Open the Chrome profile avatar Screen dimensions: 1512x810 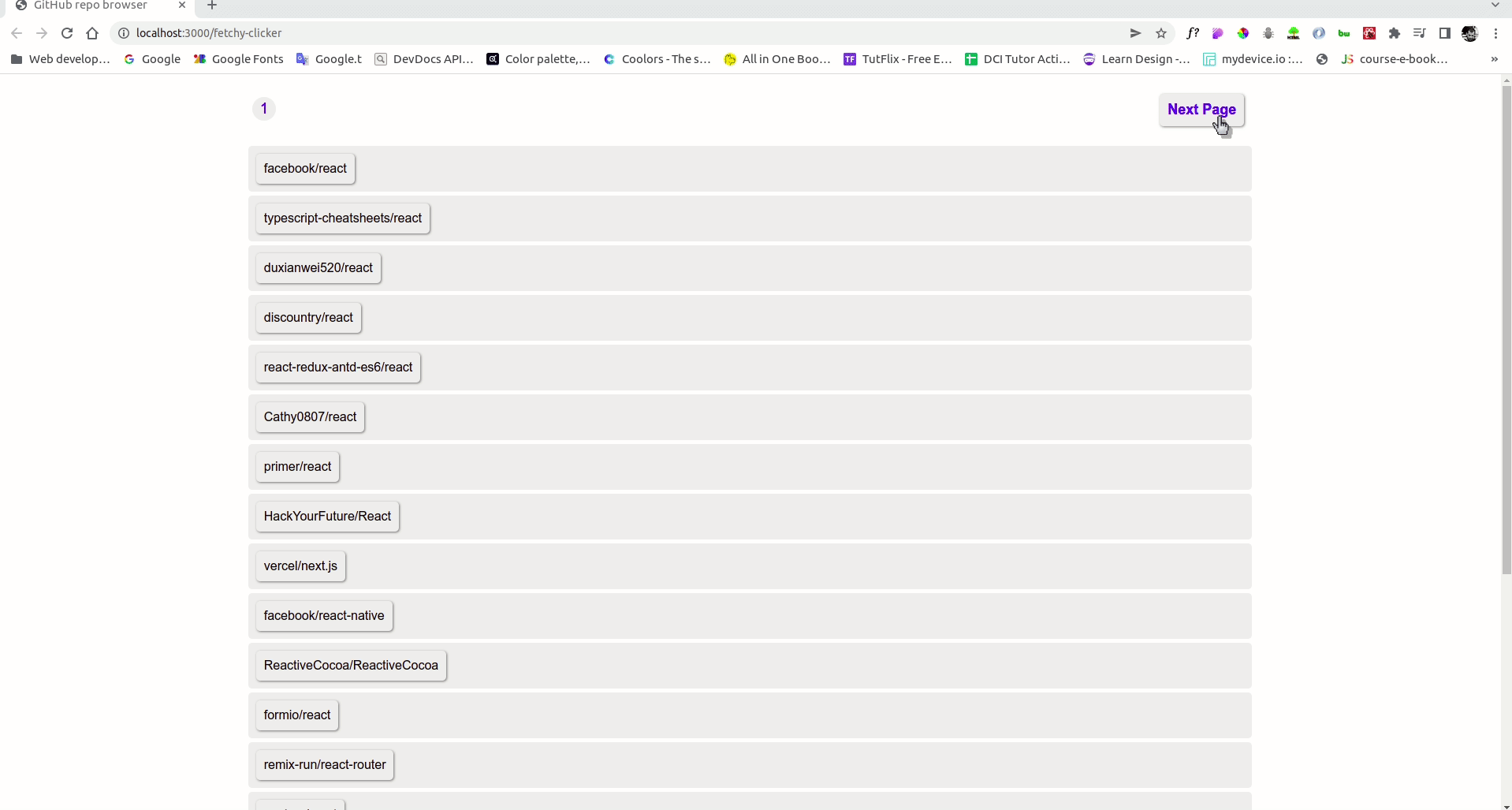pyautogui.click(x=1470, y=33)
